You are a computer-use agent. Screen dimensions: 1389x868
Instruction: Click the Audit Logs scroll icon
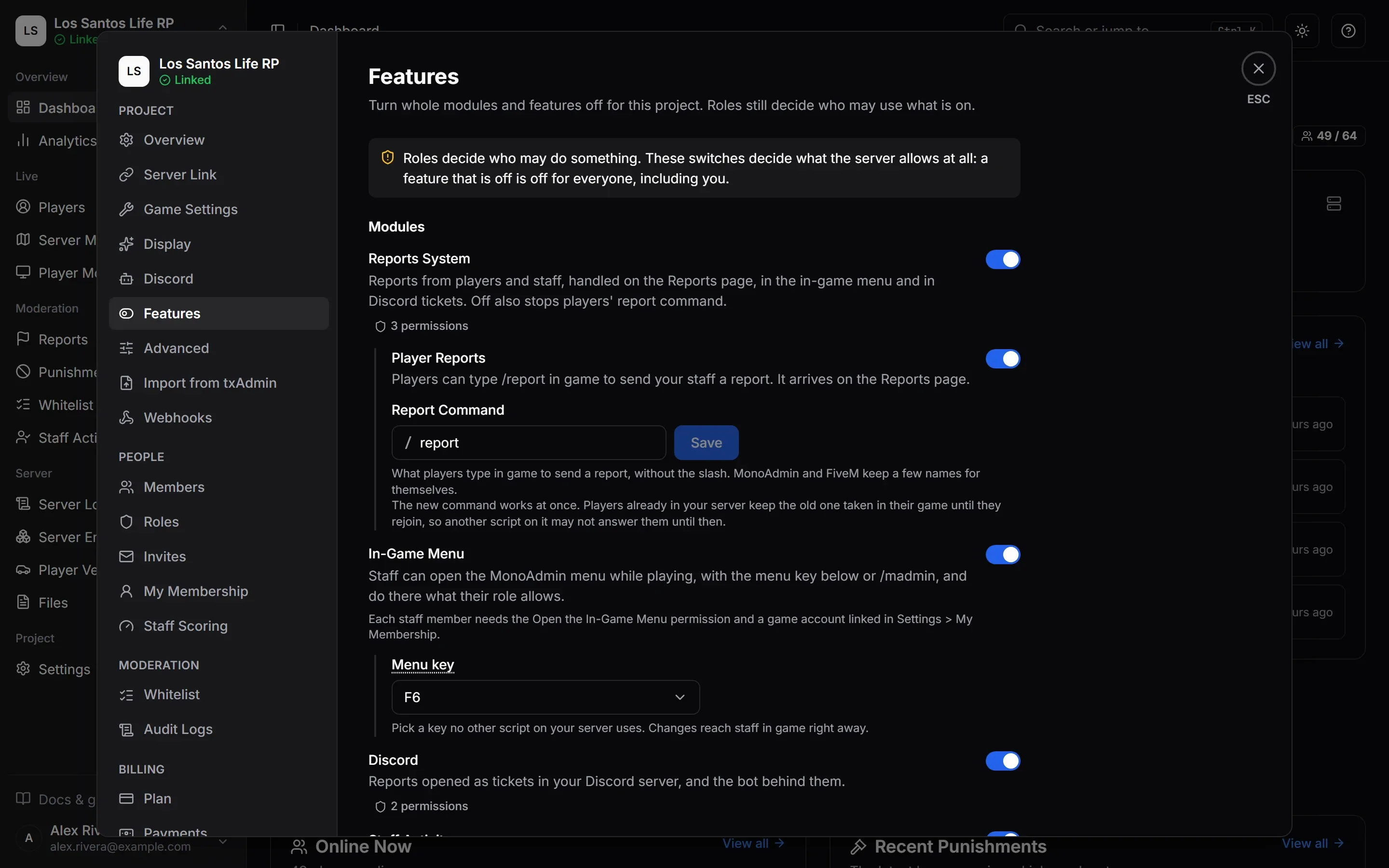(x=126, y=730)
